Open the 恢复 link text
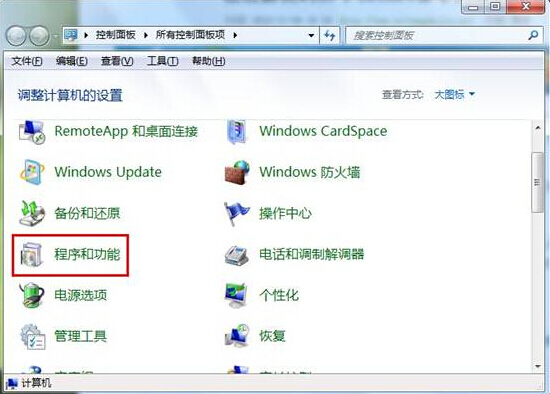Screen dimensions: 550x394 click(x=272, y=336)
